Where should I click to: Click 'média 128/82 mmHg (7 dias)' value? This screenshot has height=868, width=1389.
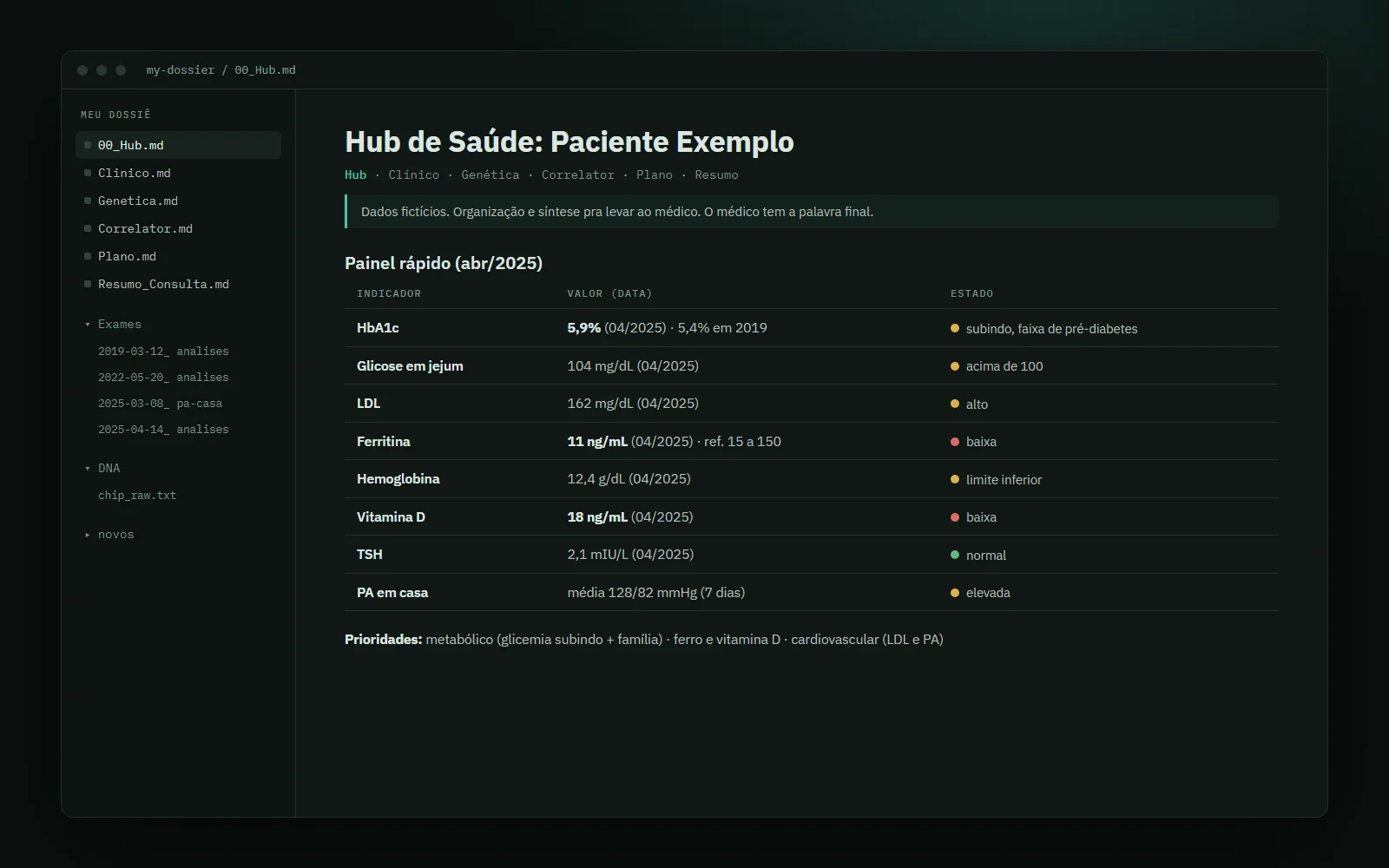[655, 592]
